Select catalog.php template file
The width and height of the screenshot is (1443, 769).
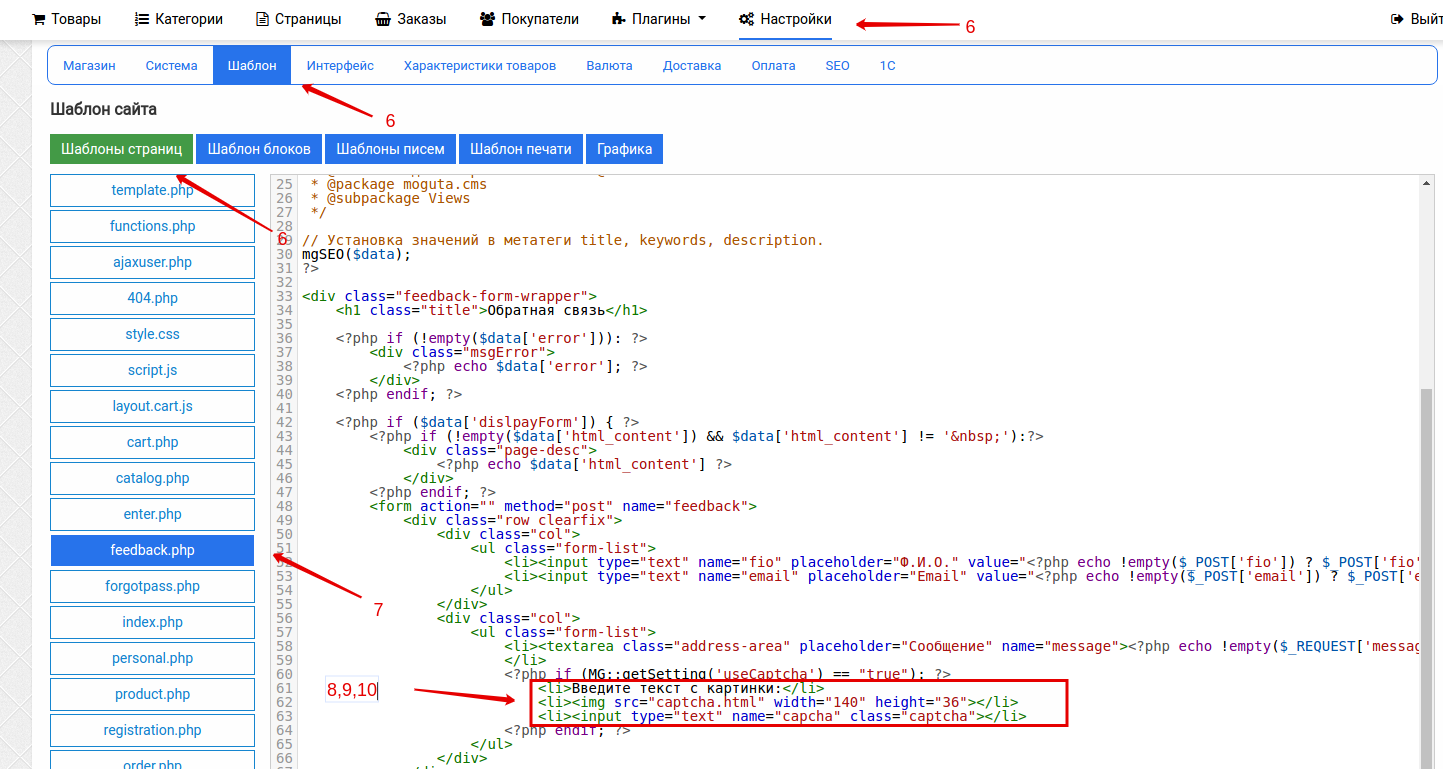(x=152, y=478)
